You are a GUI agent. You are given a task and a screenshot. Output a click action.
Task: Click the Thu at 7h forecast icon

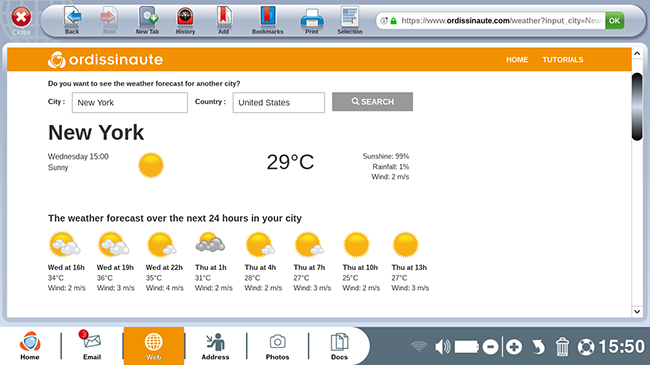point(309,244)
